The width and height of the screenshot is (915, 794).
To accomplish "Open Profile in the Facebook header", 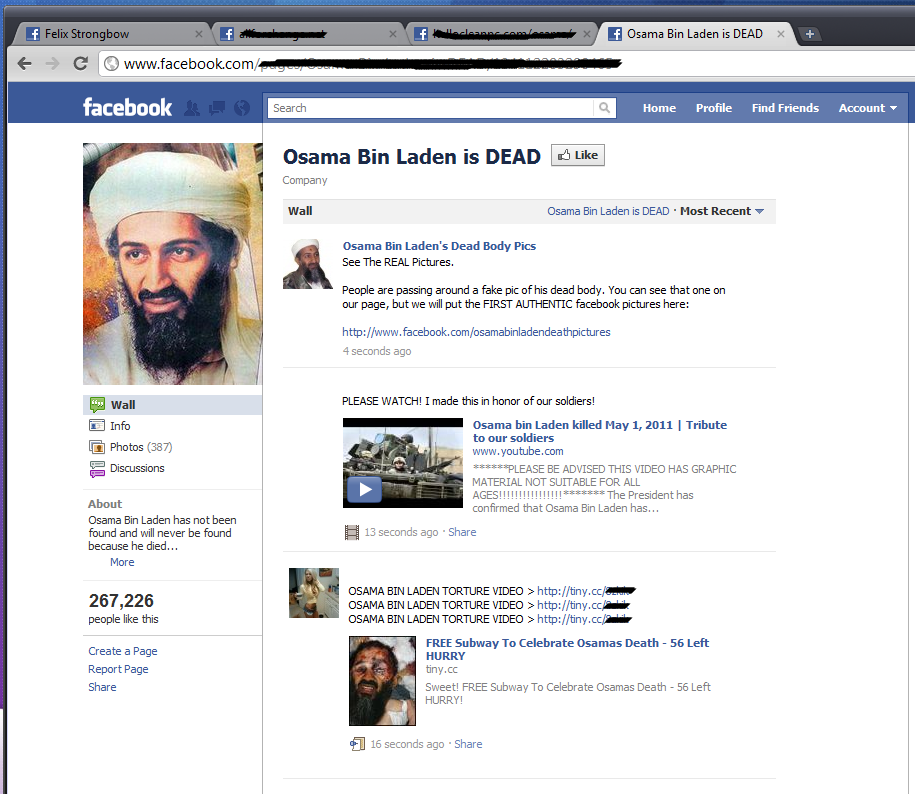I will tap(714, 108).
